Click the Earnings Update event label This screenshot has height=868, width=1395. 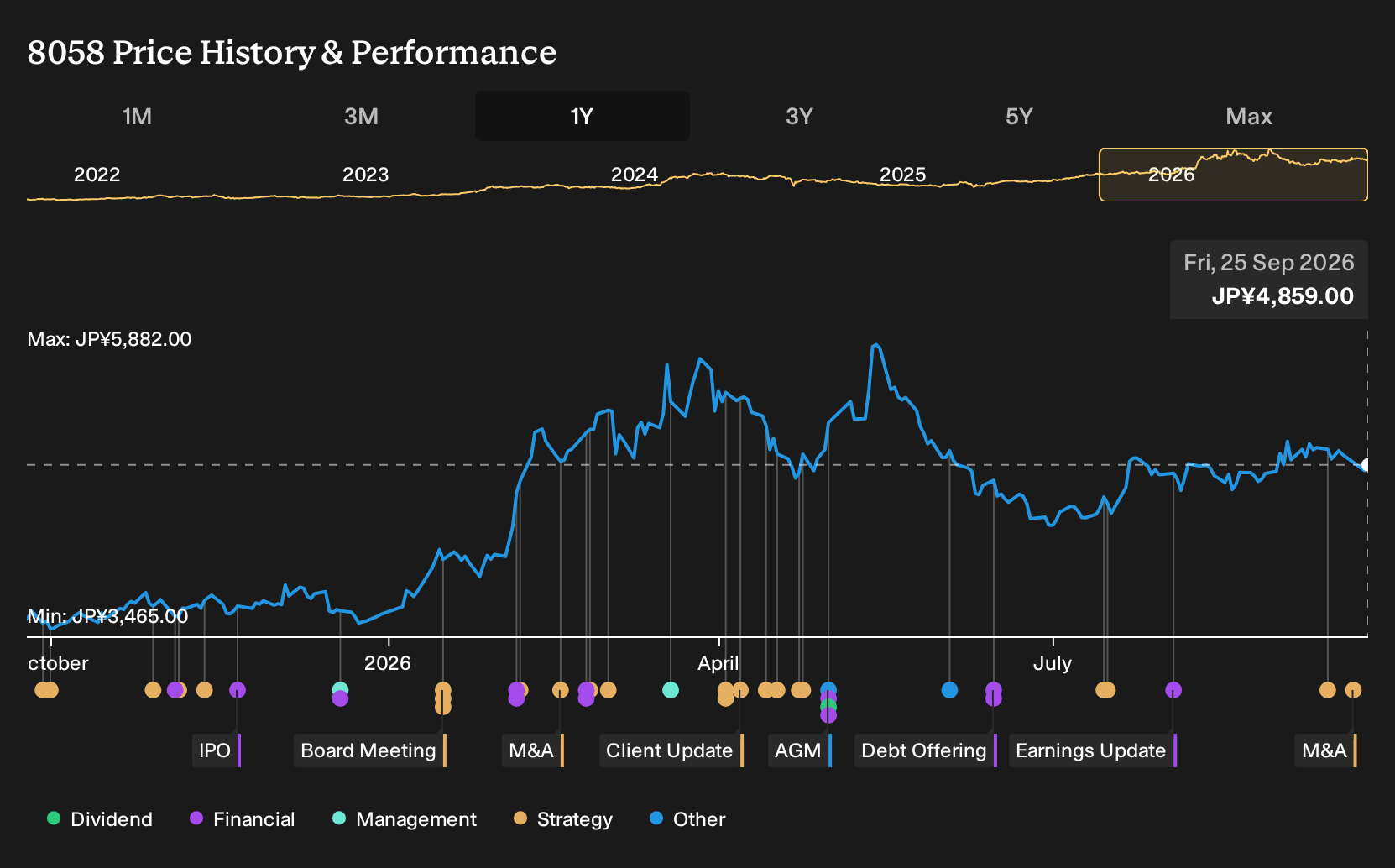(x=1093, y=750)
